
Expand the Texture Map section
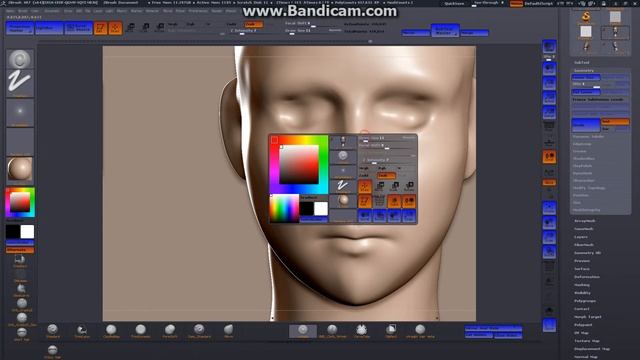pos(587,341)
